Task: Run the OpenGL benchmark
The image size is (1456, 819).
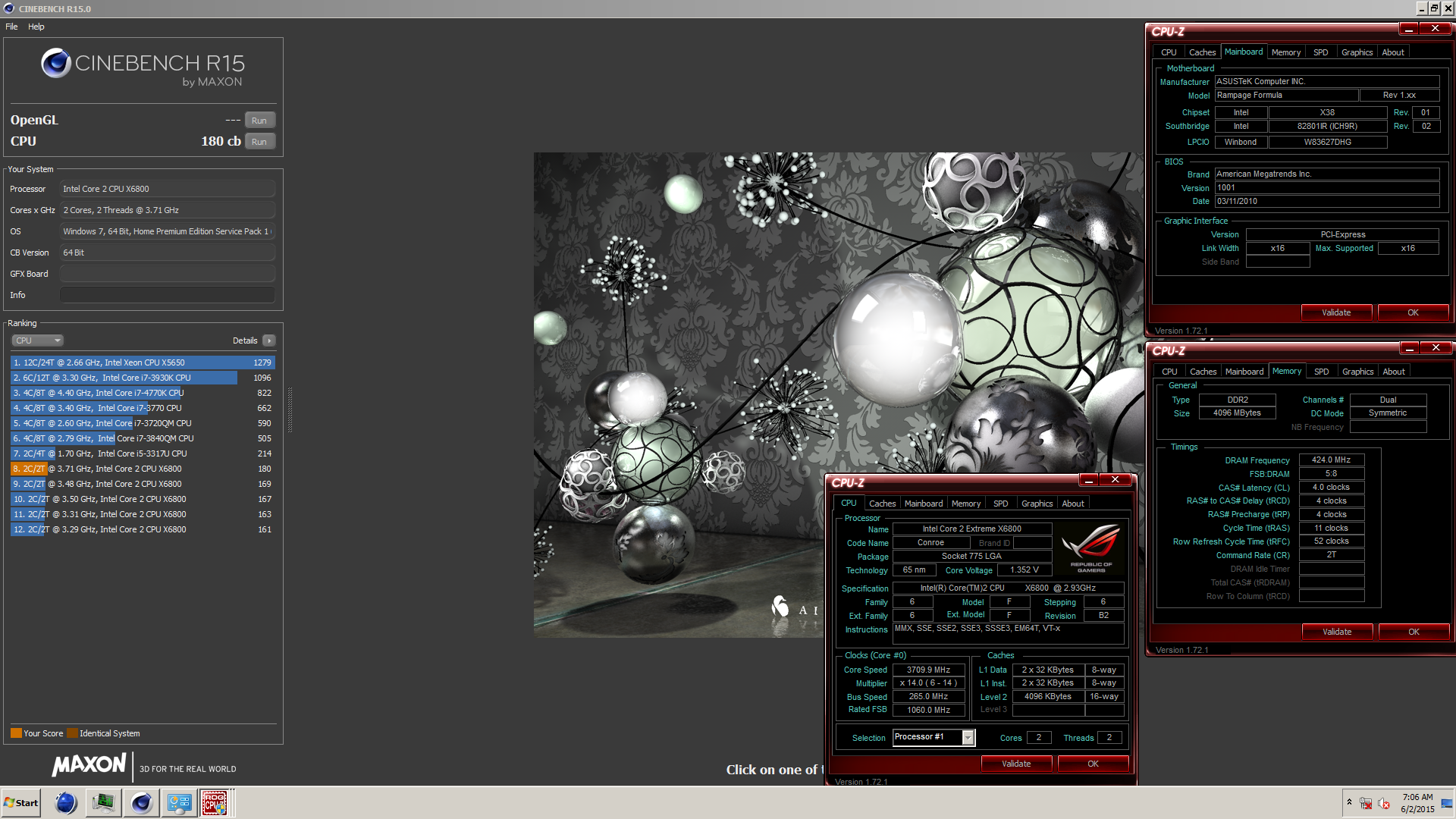Action: click(259, 121)
